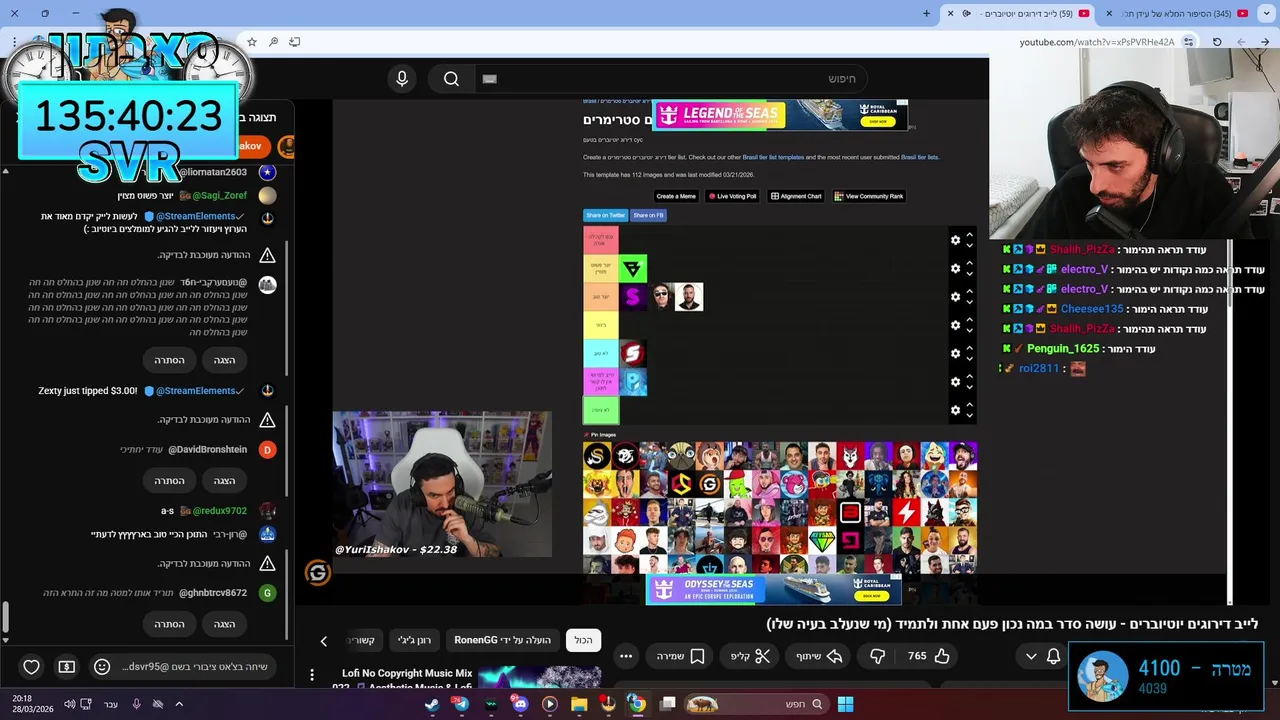Click the dislike thumbs-down button
The width and height of the screenshot is (1280, 720).
pos(878,656)
